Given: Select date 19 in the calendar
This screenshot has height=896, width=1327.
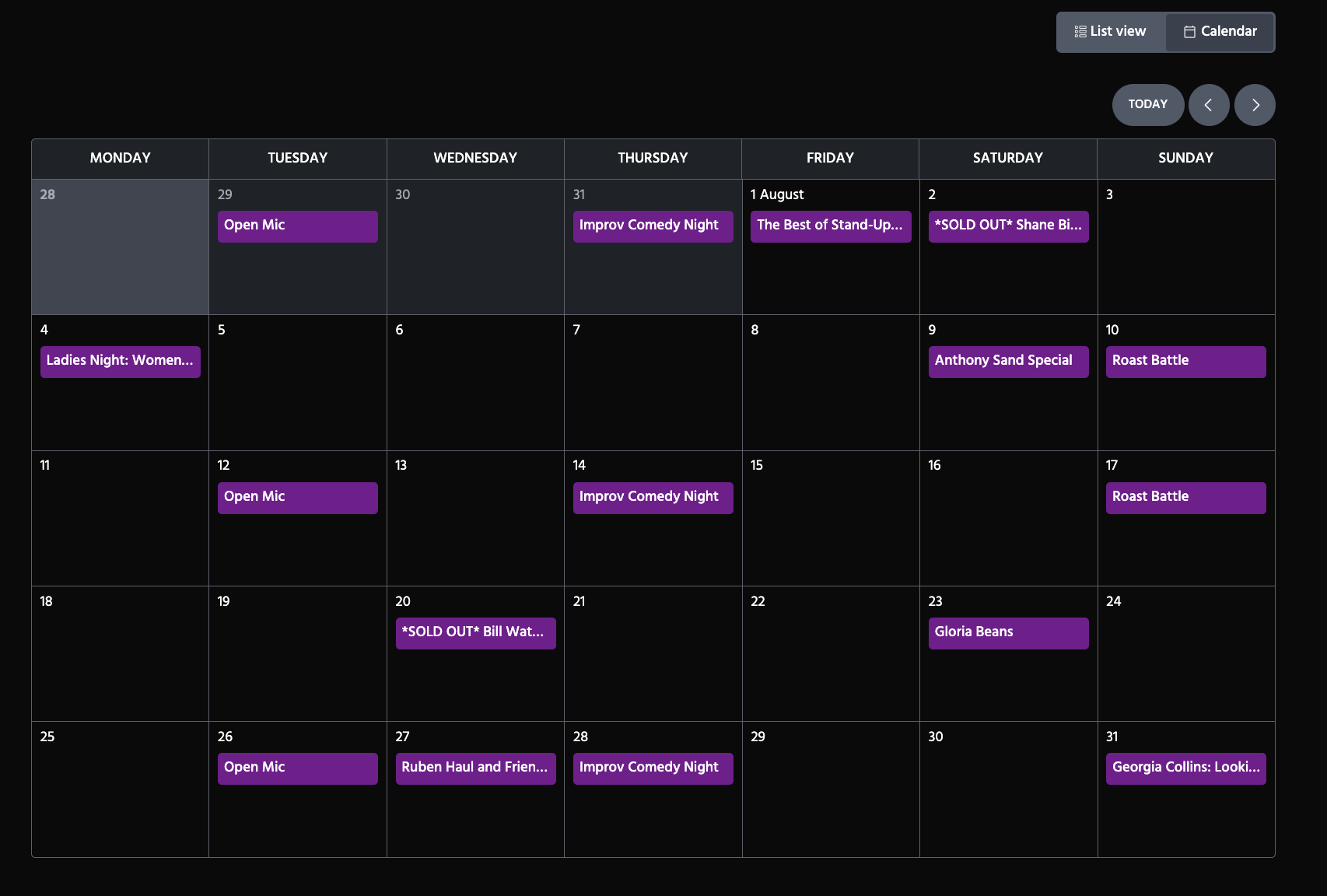Looking at the screenshot, I should click(x=298, y=654).
